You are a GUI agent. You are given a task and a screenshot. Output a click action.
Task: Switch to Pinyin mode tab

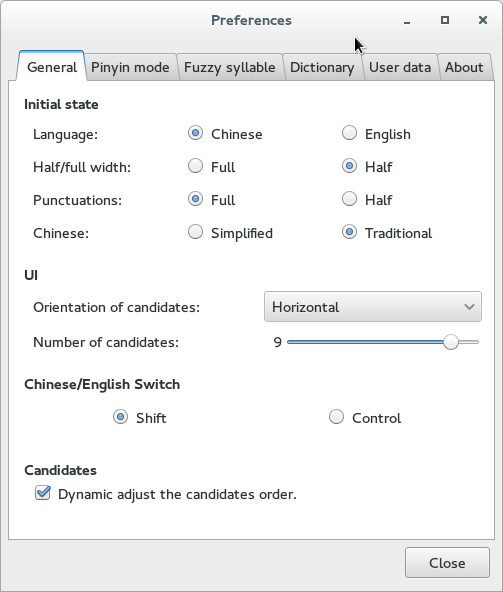(x=130, y=67)
